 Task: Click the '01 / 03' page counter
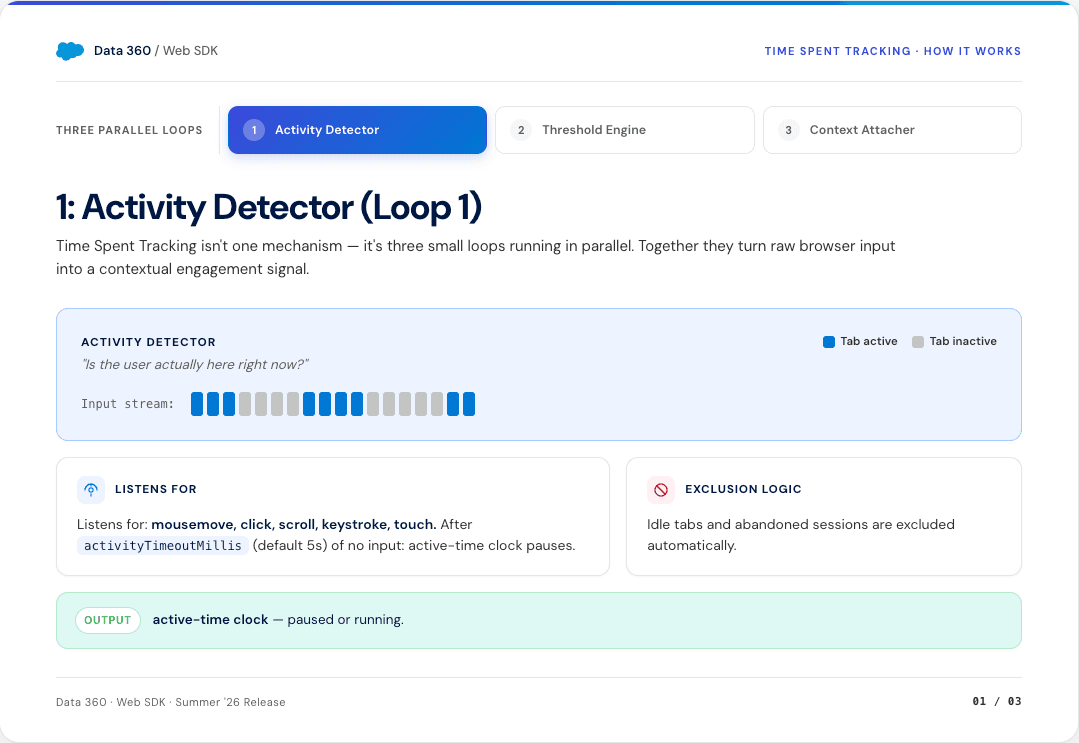(x=996, y=702)
